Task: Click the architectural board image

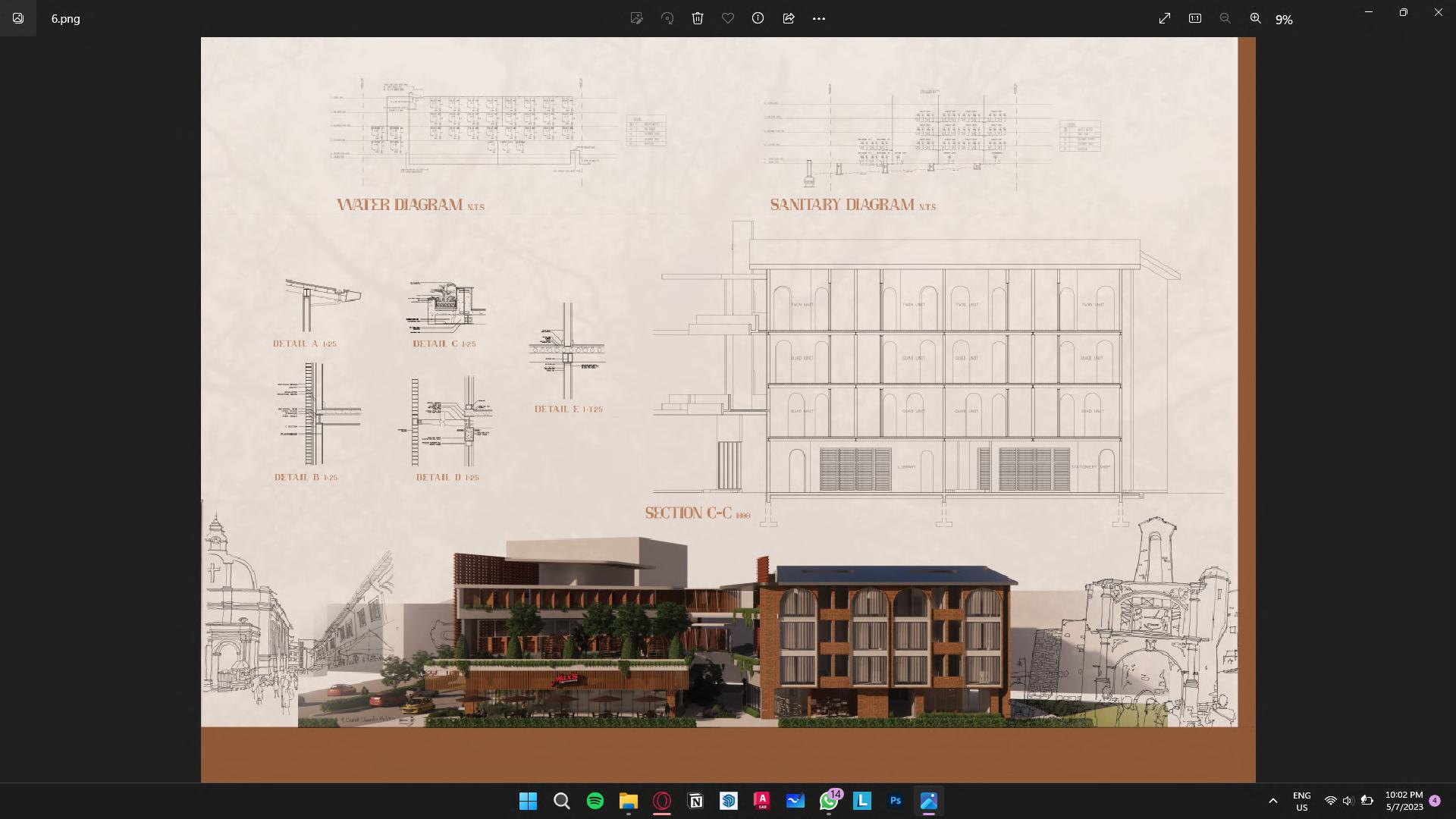Action: point(726,409)
